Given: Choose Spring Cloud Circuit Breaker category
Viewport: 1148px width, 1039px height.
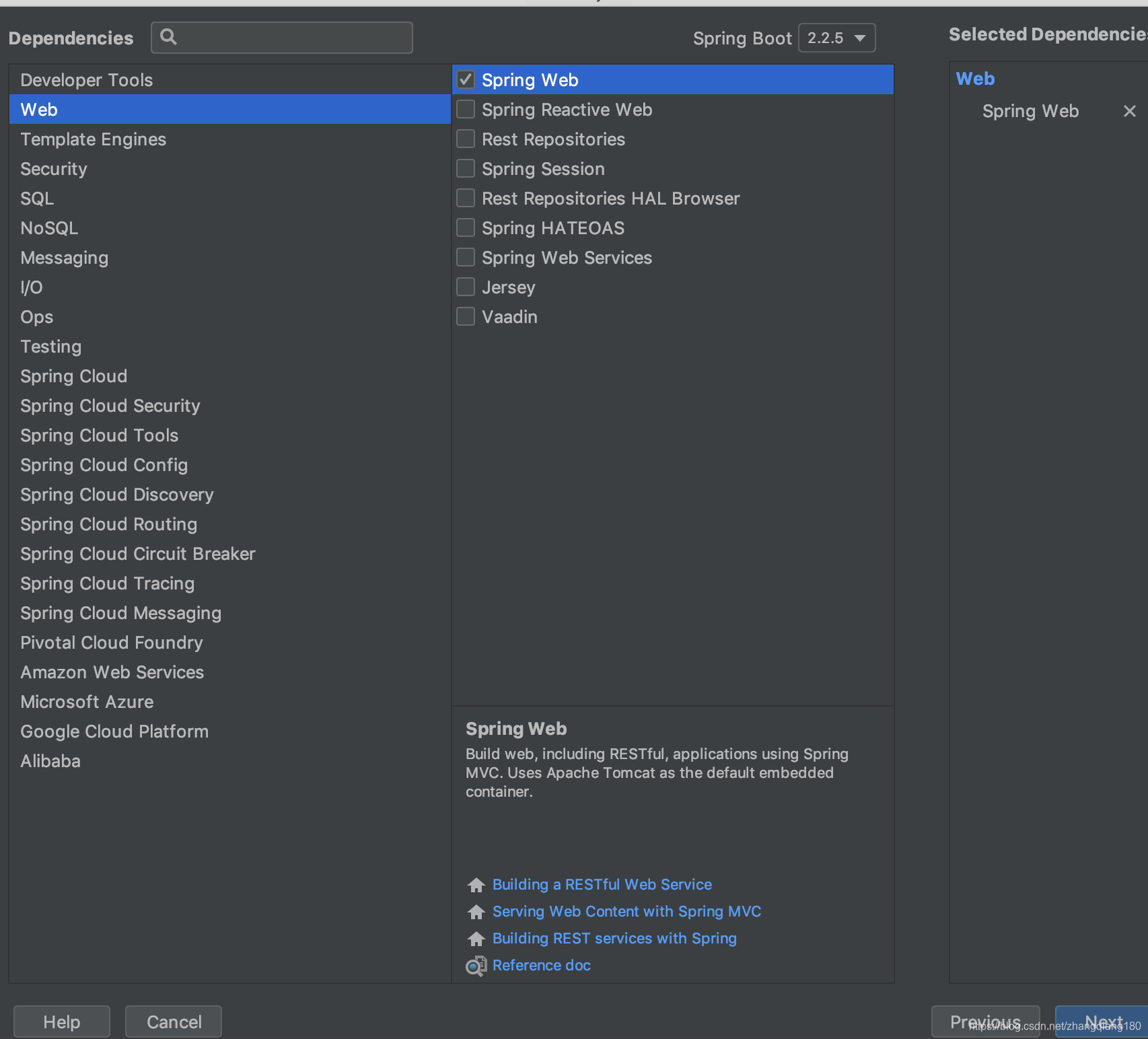Looking at the screenshot, I should tap(229, 553).
